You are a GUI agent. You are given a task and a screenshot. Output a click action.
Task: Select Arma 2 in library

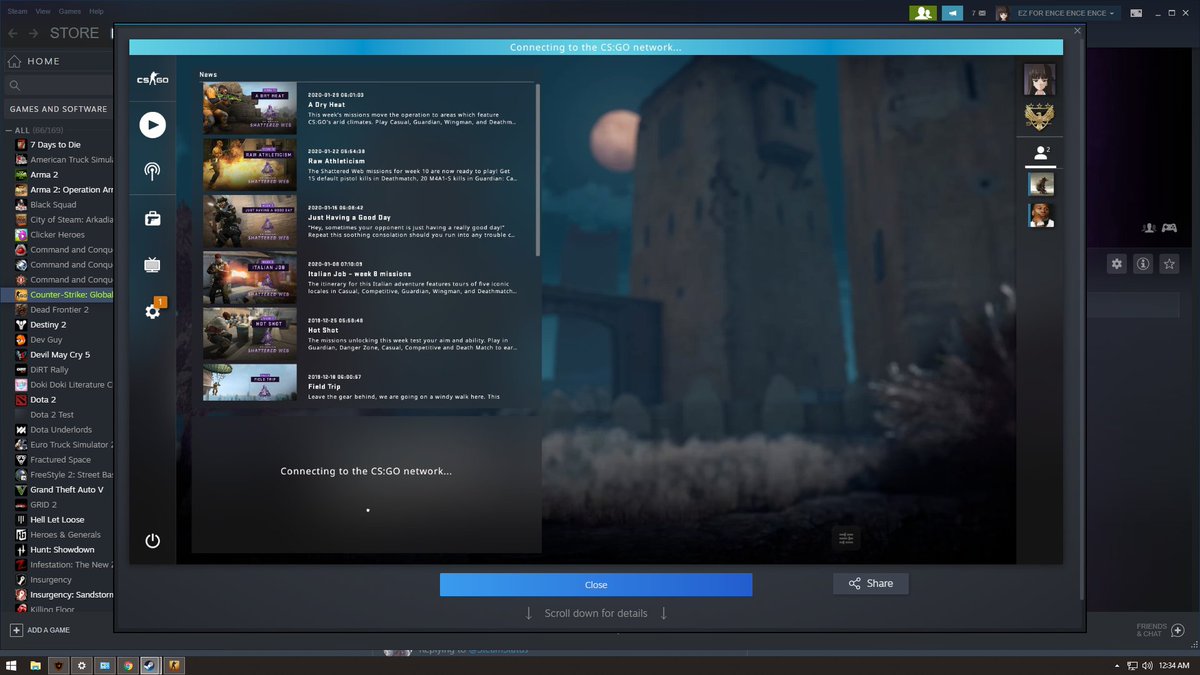point(44,175)
